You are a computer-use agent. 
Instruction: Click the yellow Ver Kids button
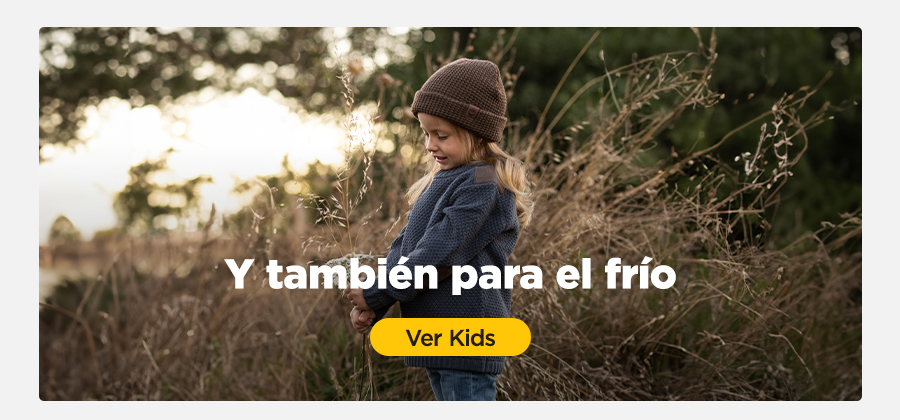(450, 337)
